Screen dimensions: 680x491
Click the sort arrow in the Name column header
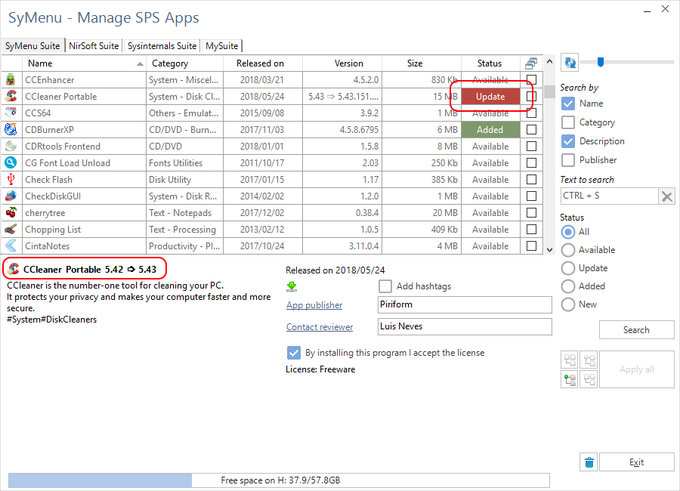140,64
